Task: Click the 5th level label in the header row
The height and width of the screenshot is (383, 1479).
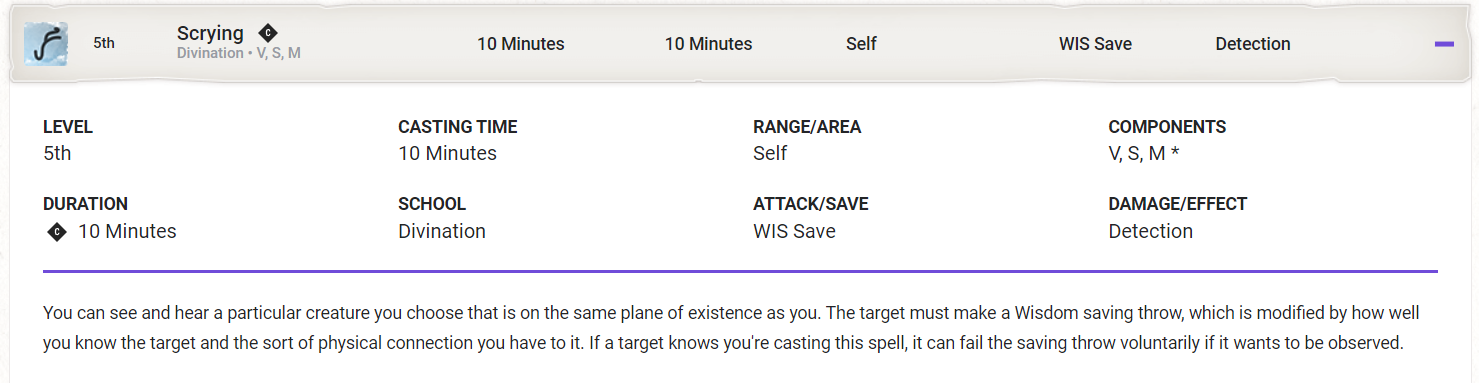Action: (x=104, y=44)
